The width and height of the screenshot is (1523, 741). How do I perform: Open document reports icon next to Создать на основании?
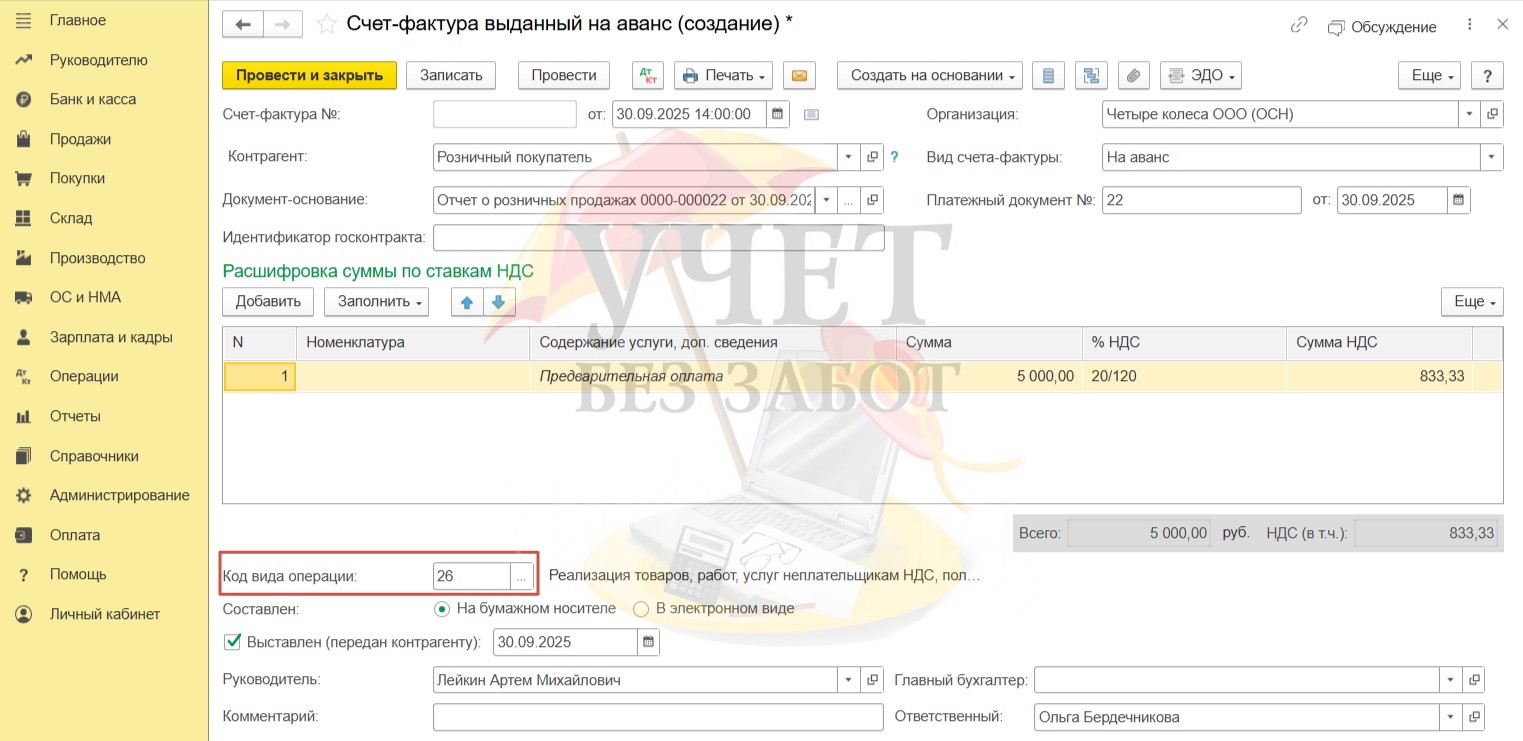pos(1047,75)
